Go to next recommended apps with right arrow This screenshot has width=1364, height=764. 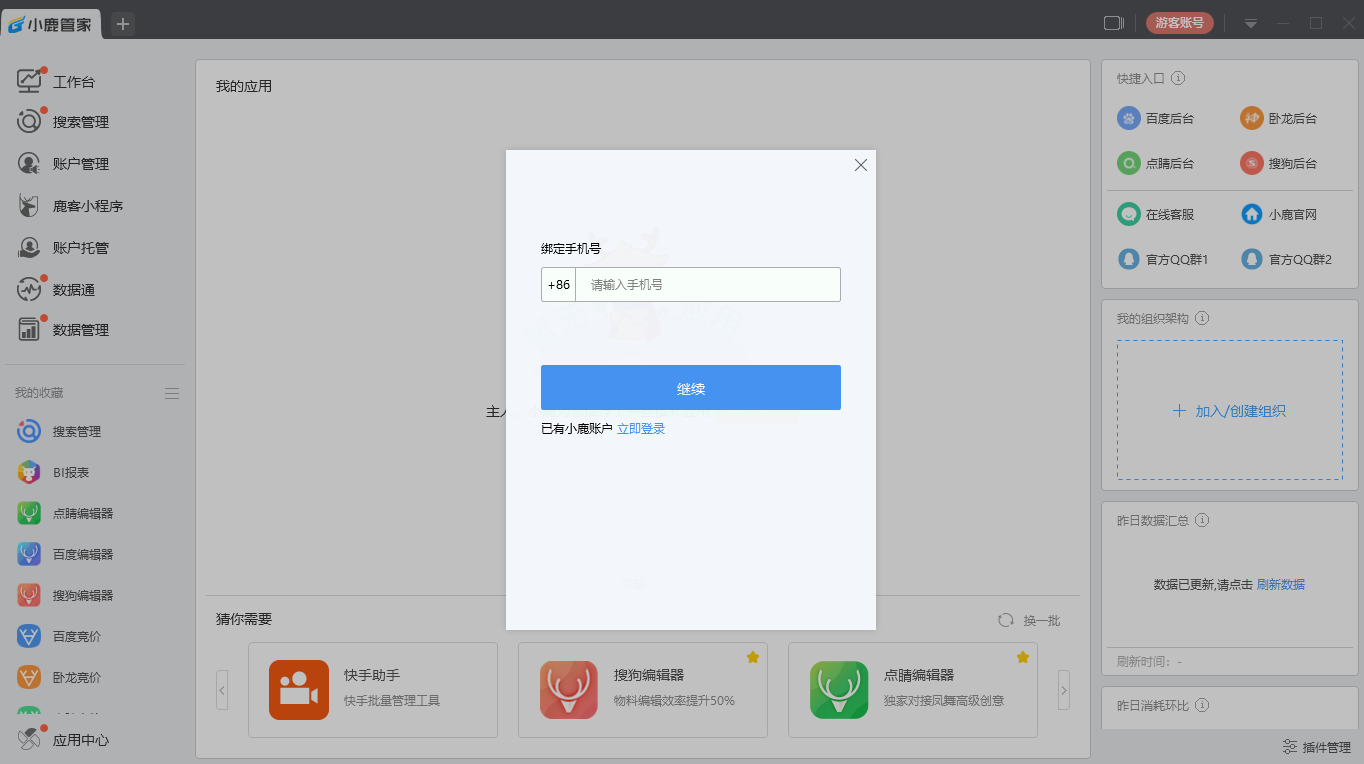coord(1064,690)
